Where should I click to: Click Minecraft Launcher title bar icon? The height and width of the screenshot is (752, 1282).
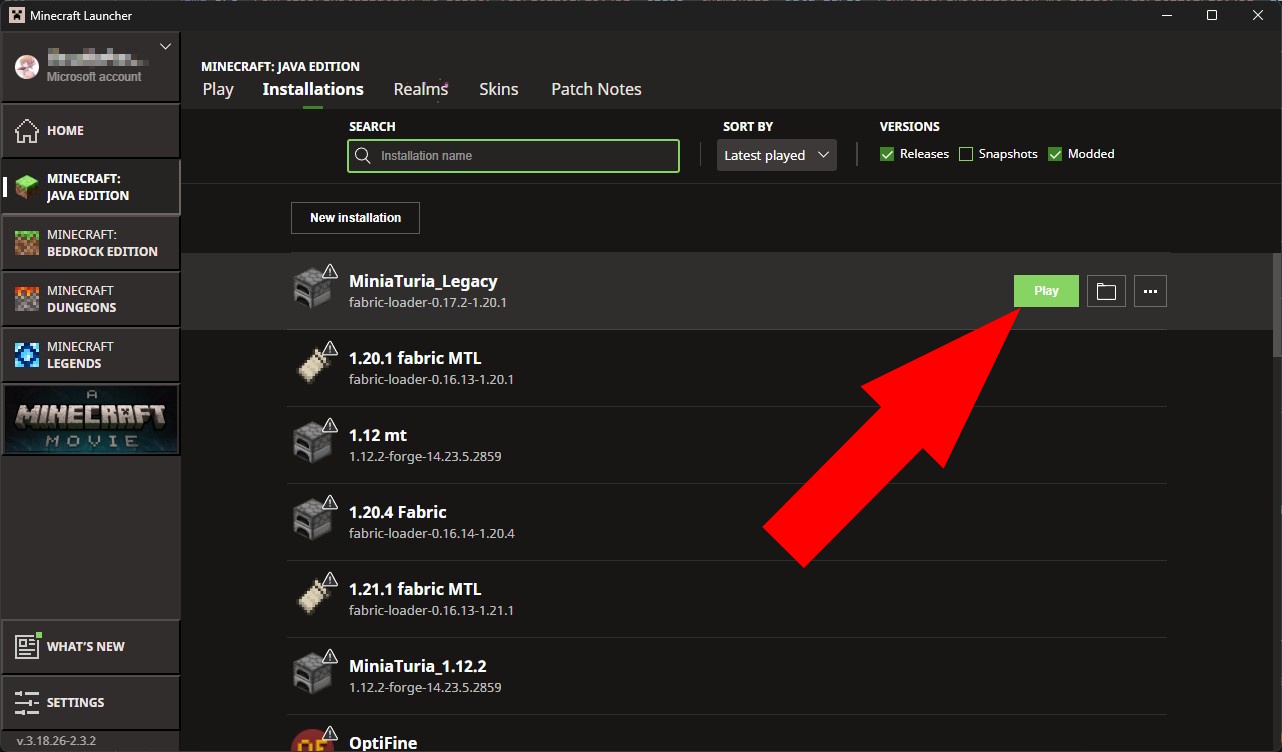coord(16,16)
